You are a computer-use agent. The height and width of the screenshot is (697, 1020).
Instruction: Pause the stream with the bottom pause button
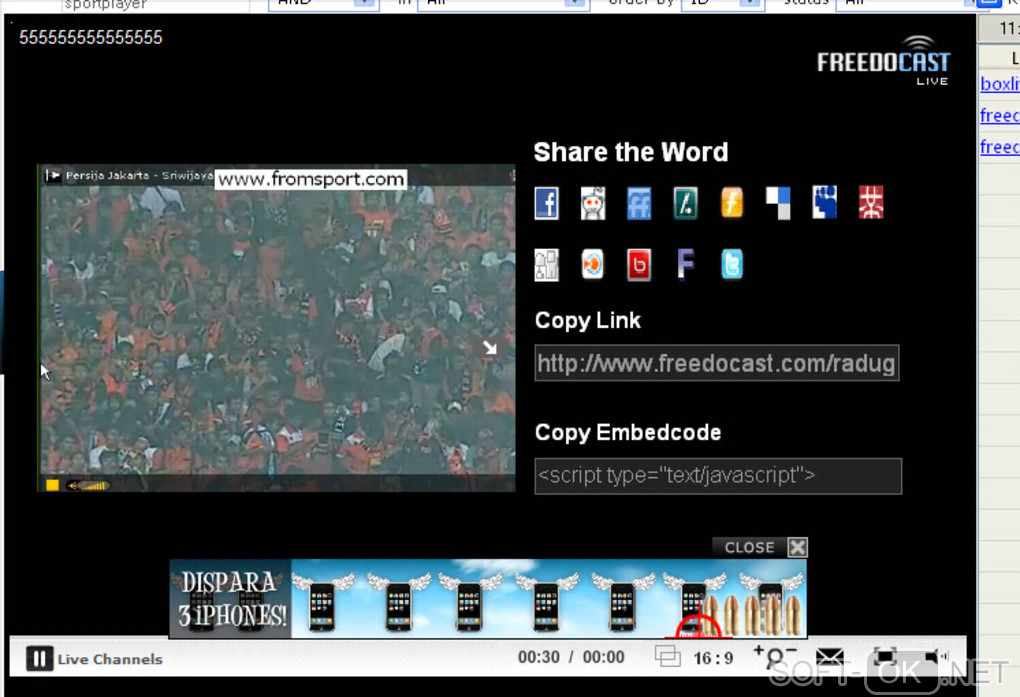(39, 659)
